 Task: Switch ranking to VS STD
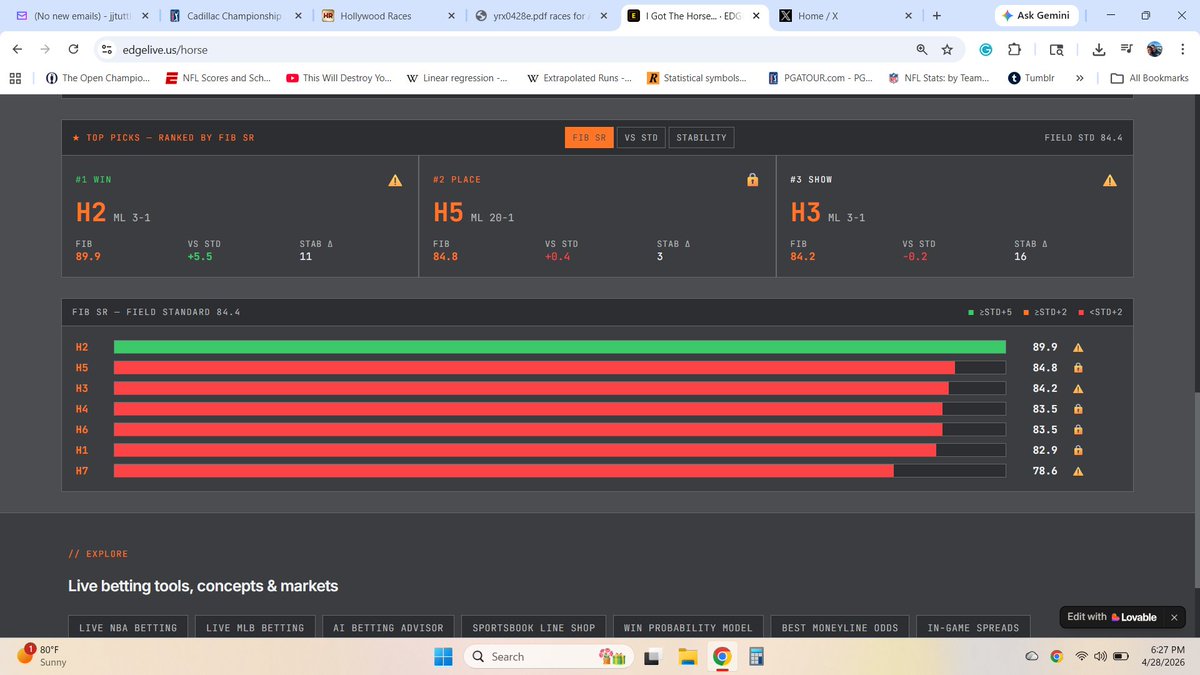pos(641,137)
